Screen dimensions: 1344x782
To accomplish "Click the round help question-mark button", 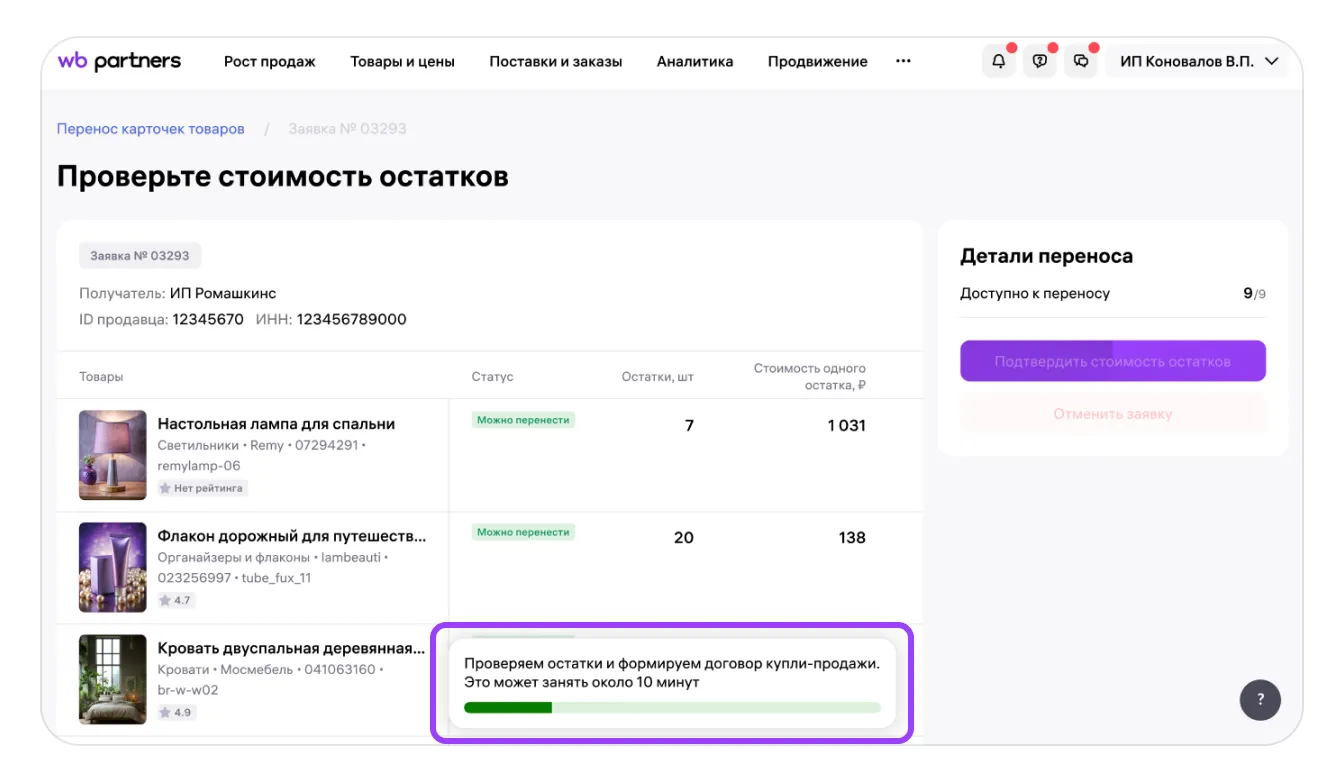I will [1260, 700].
